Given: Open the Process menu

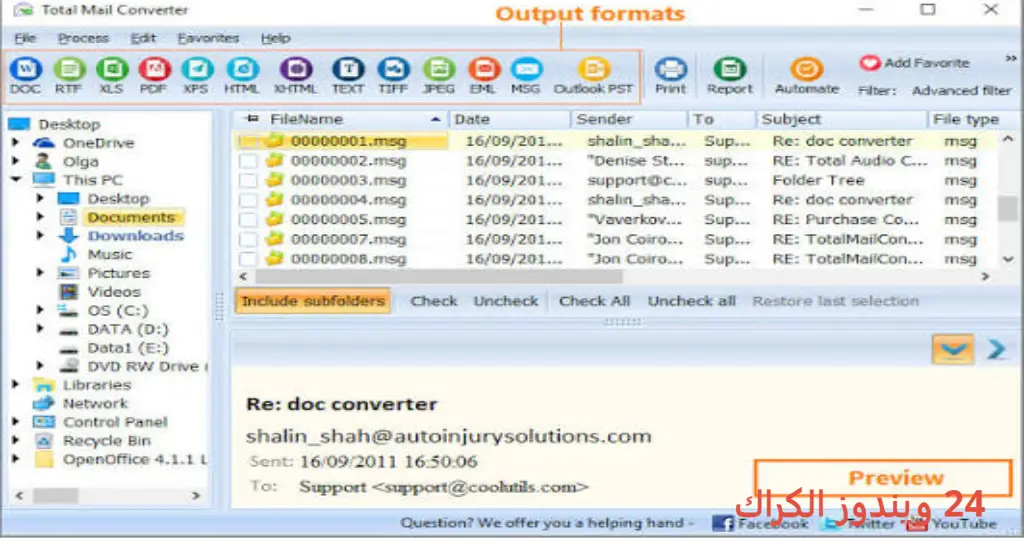Looking at the screenshot, I should click(x=83, y=38).
